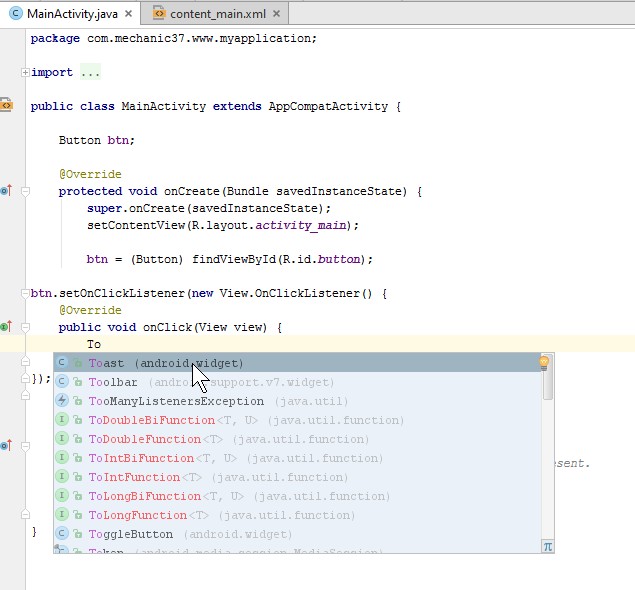
Task: Click the AppCompatActivity class name
Action: coord(328,106)
